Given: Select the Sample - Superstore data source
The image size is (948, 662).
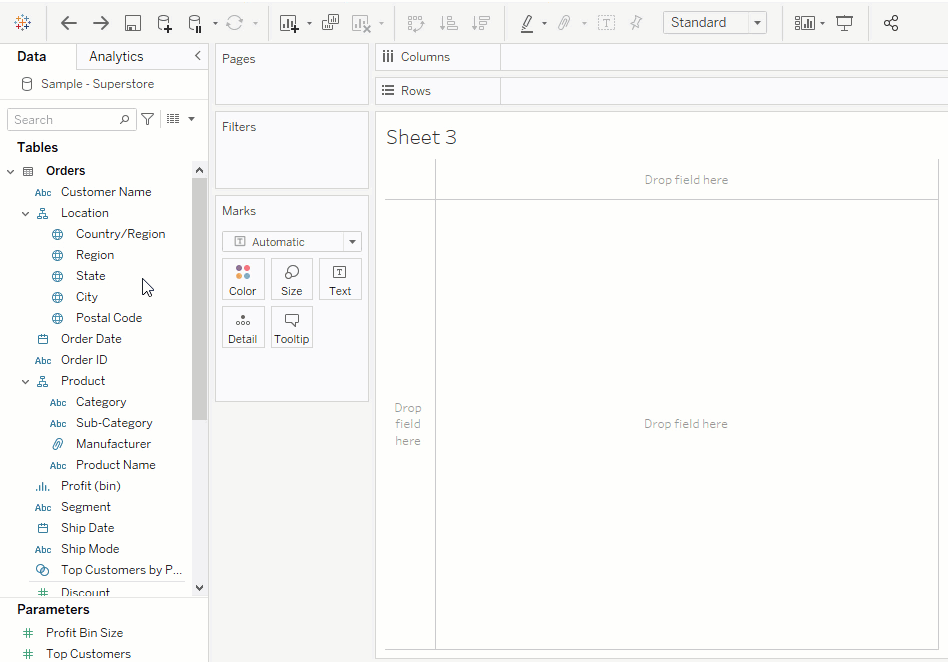Looking at the screenshot, I should pos(96,84).
